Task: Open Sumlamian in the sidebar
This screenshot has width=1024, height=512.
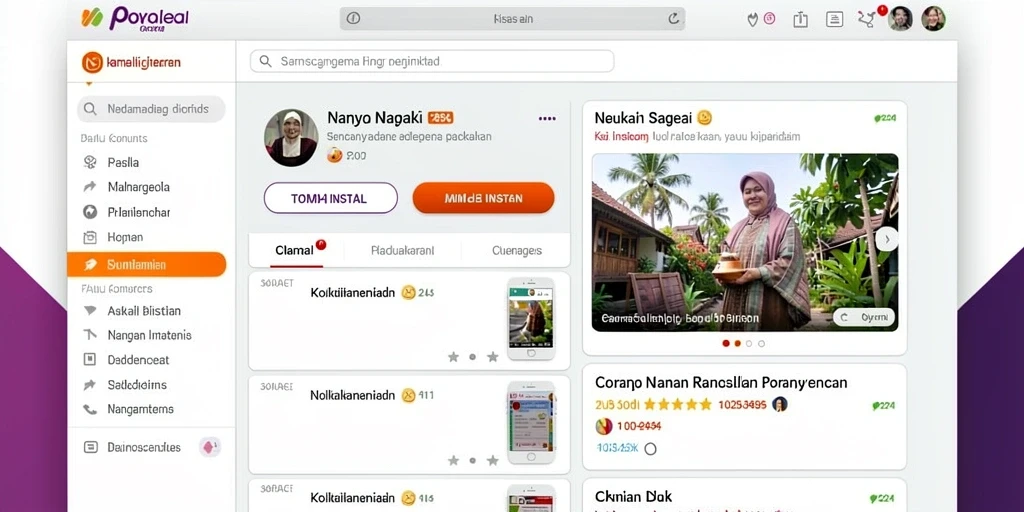Action: point(146,264)
